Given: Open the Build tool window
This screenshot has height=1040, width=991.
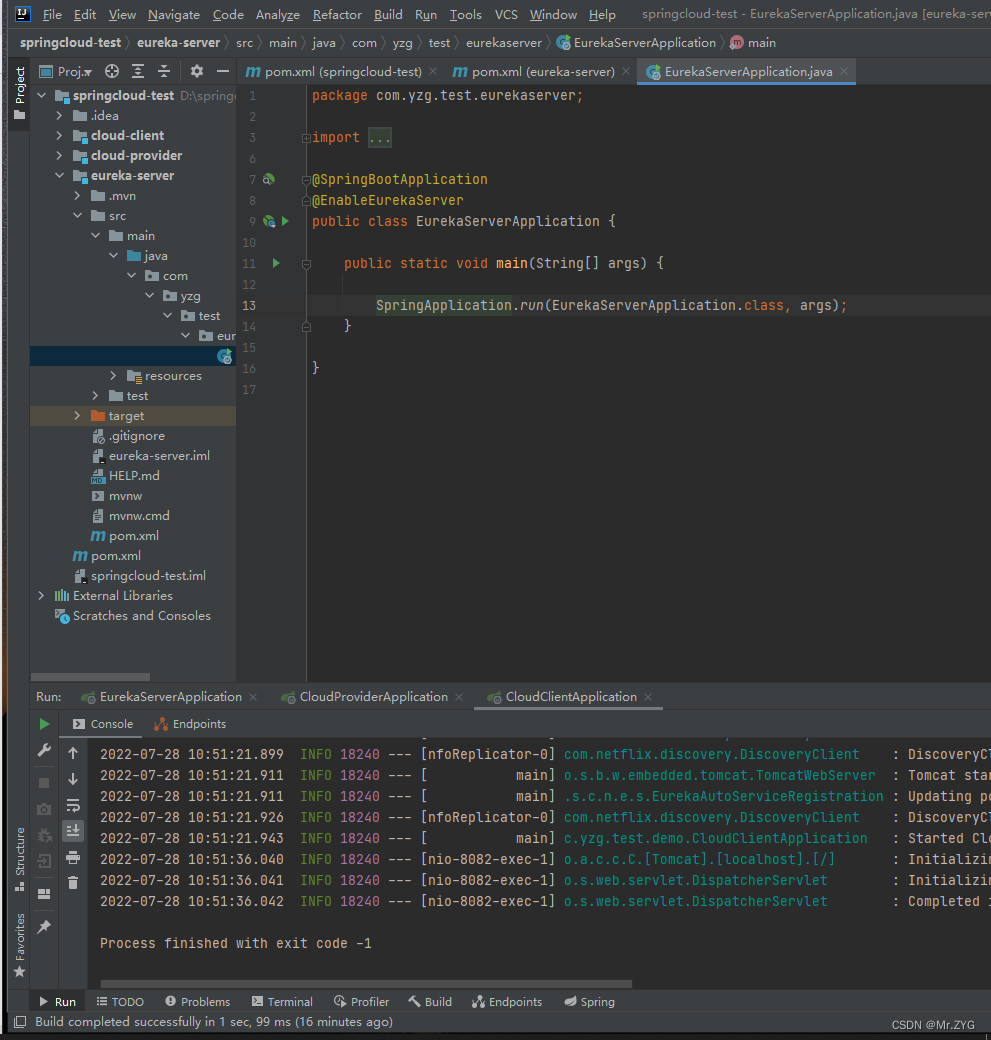Looking at the screenshot, I should [430, 1002].
